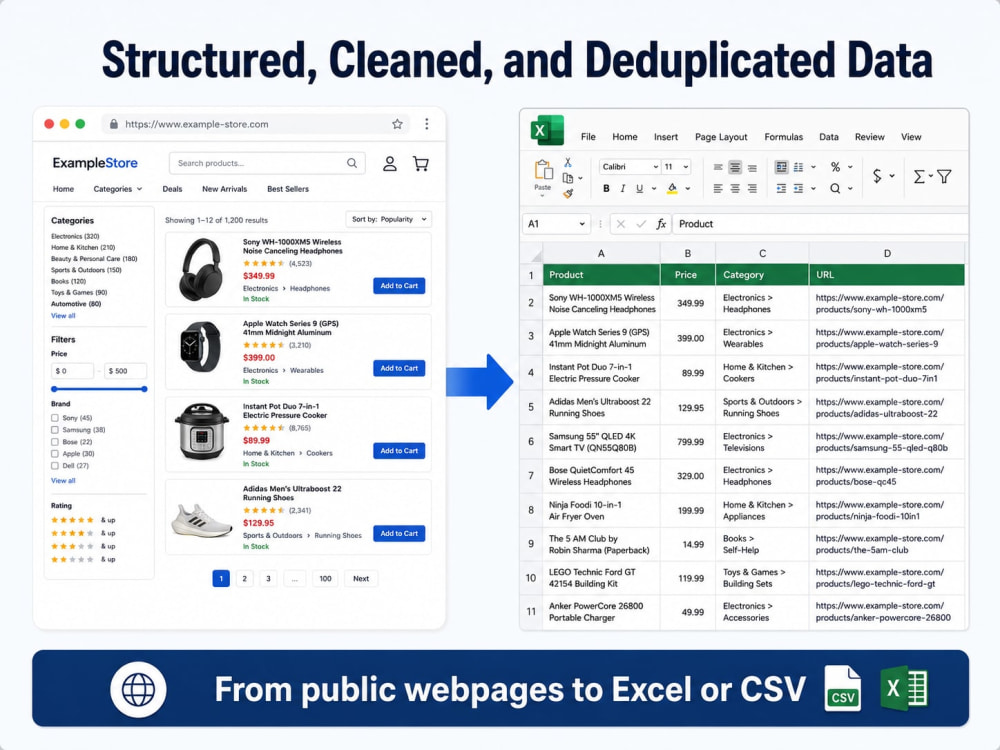
Task: Open the shopping cart icon
Action: (421, 164)
